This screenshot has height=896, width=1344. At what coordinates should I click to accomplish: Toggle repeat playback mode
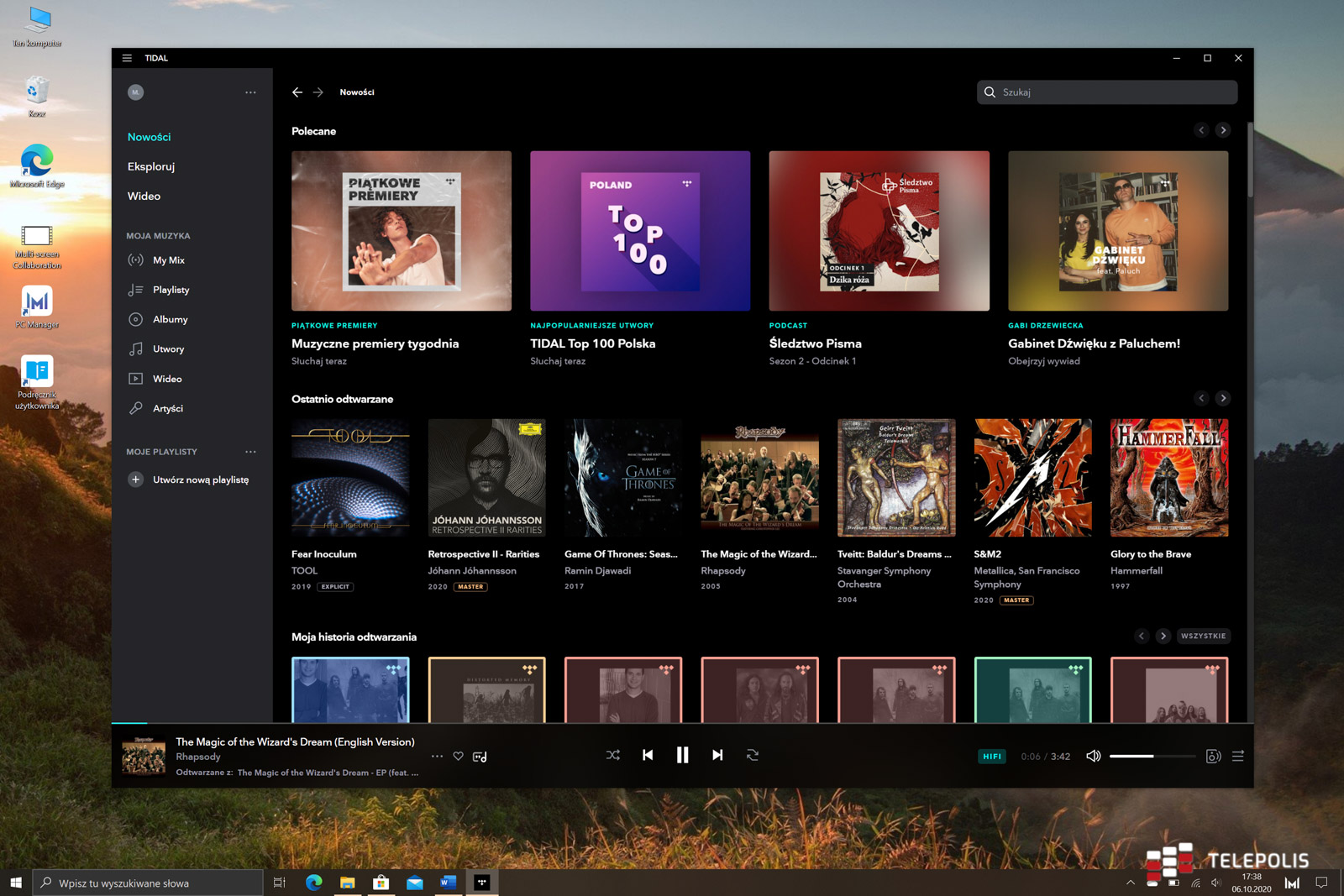pos(753,755)
